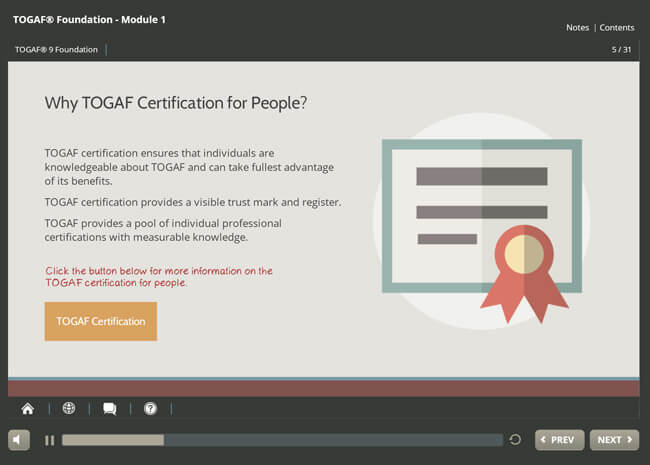The height and width of the screenshot is (465, 650).
Task: Go to previous slide with PREV
Action: click(x=560, y=440)
